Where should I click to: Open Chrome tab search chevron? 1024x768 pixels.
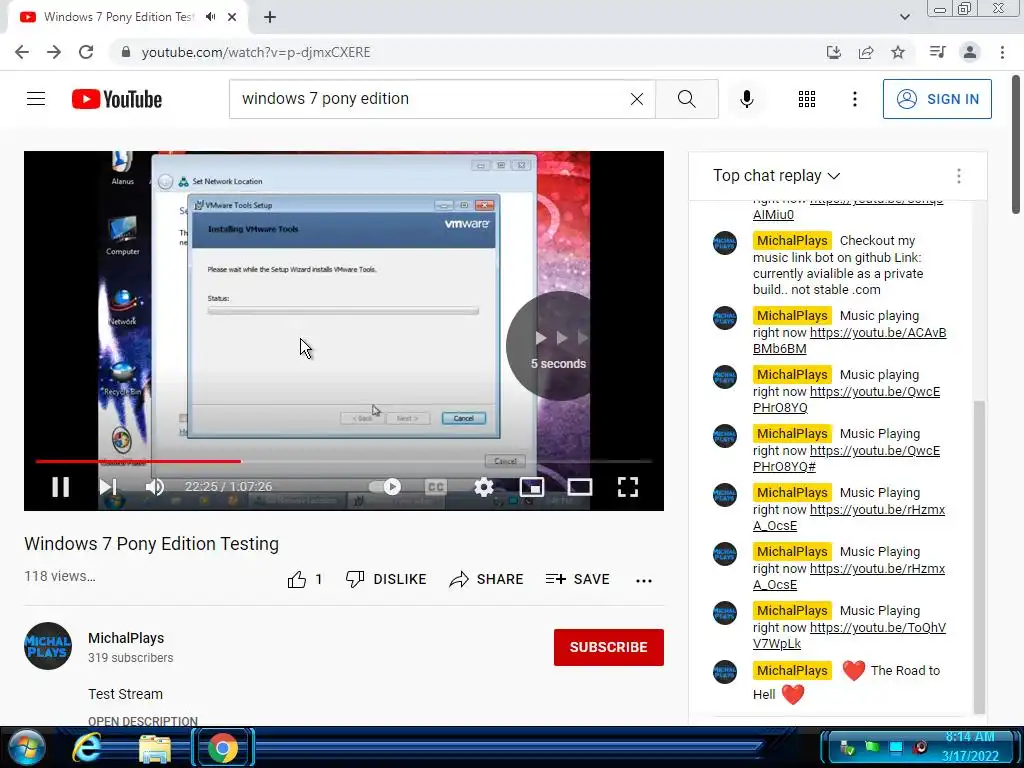[x=905, y=17]
